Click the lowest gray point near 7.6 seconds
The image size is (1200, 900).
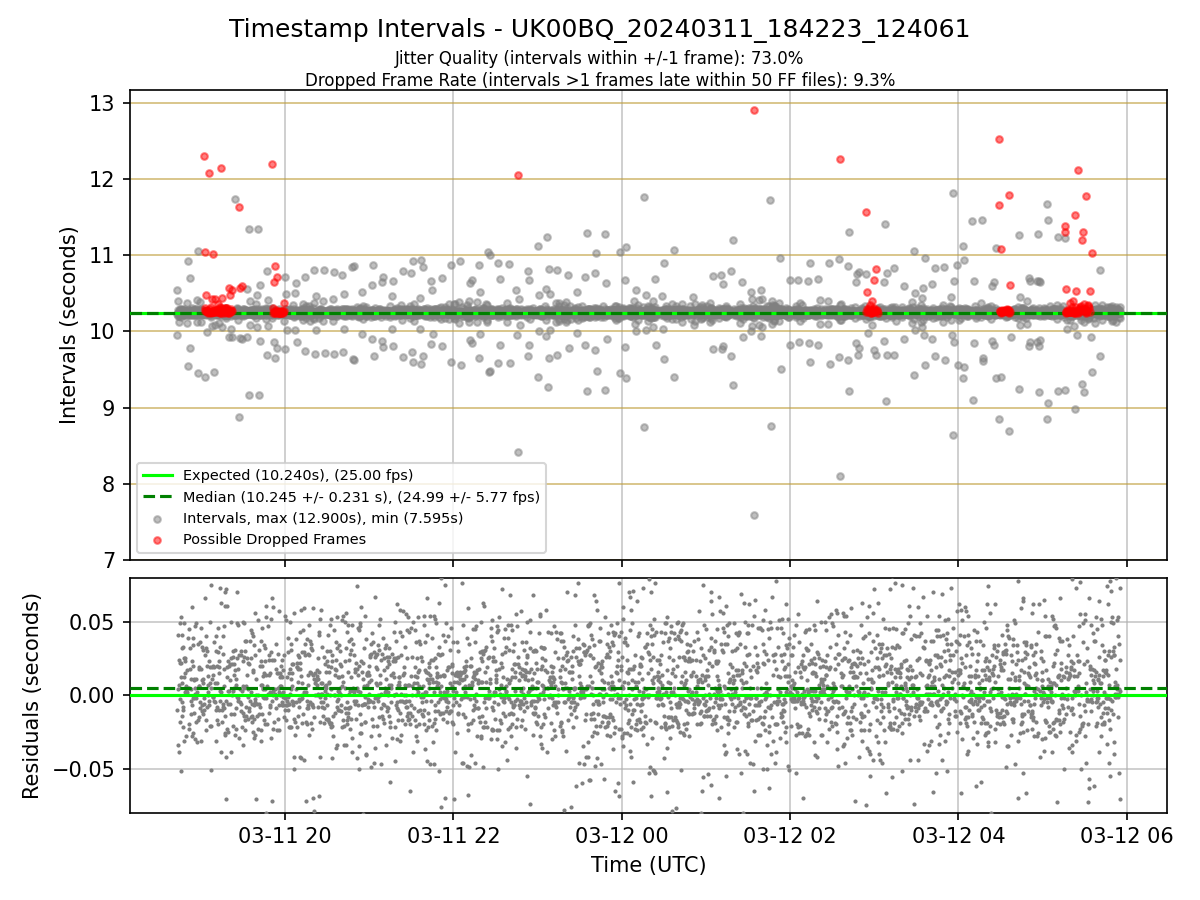[754, 515]
